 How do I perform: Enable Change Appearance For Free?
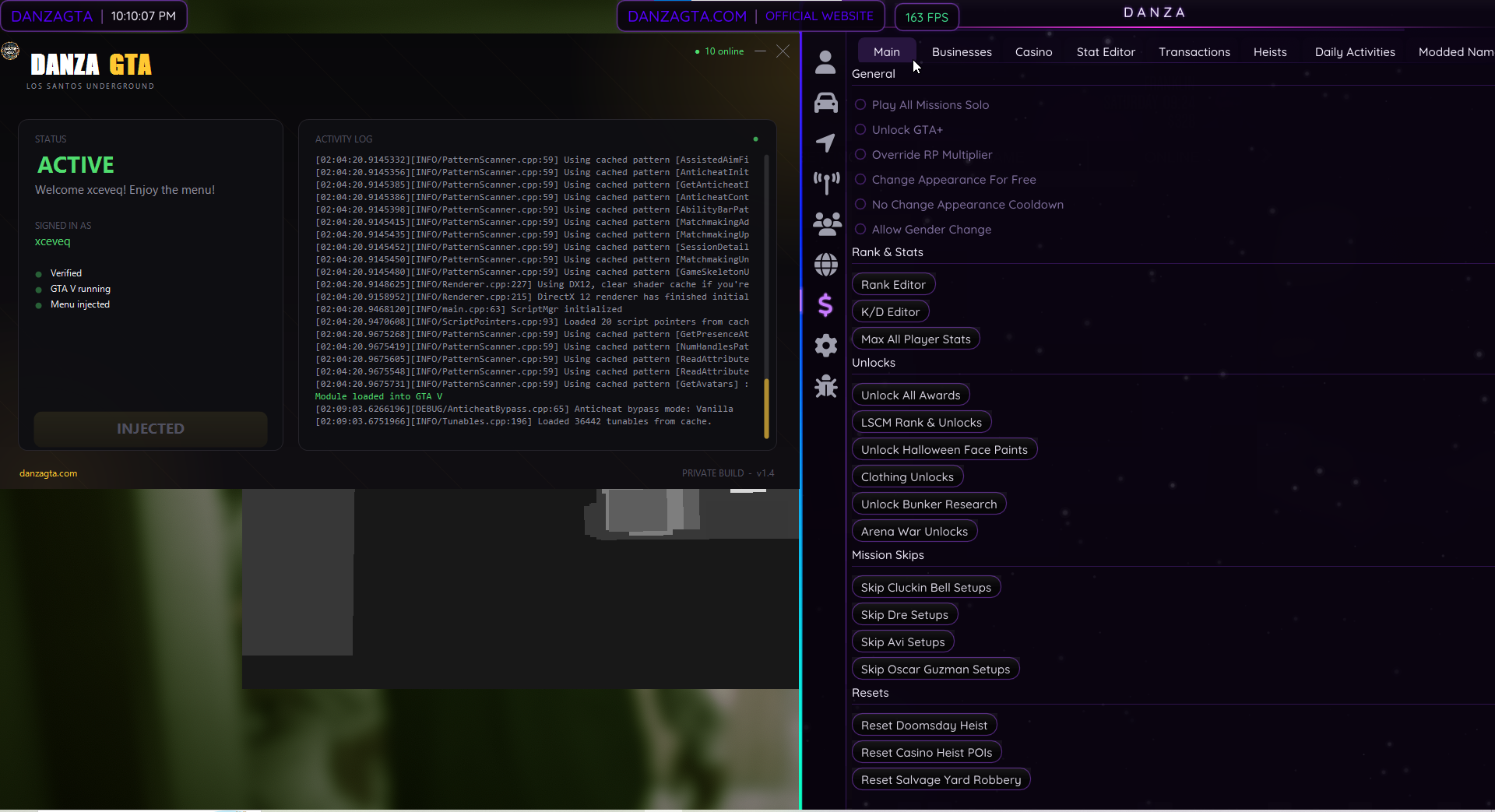click(x=945, y=180)
